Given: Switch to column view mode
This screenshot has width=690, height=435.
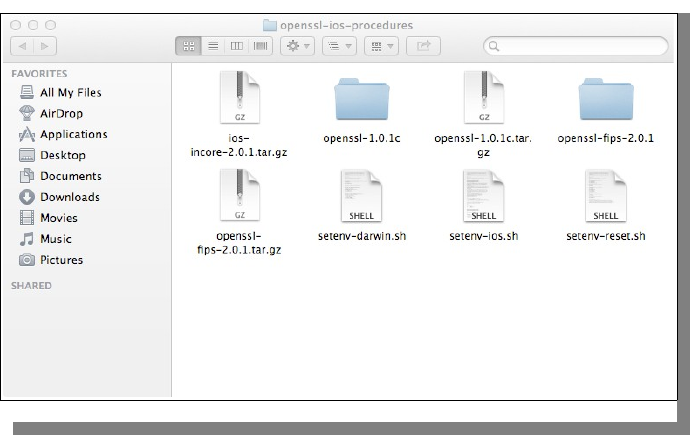Looking at the screenshot, I should (x=237, y=46).
